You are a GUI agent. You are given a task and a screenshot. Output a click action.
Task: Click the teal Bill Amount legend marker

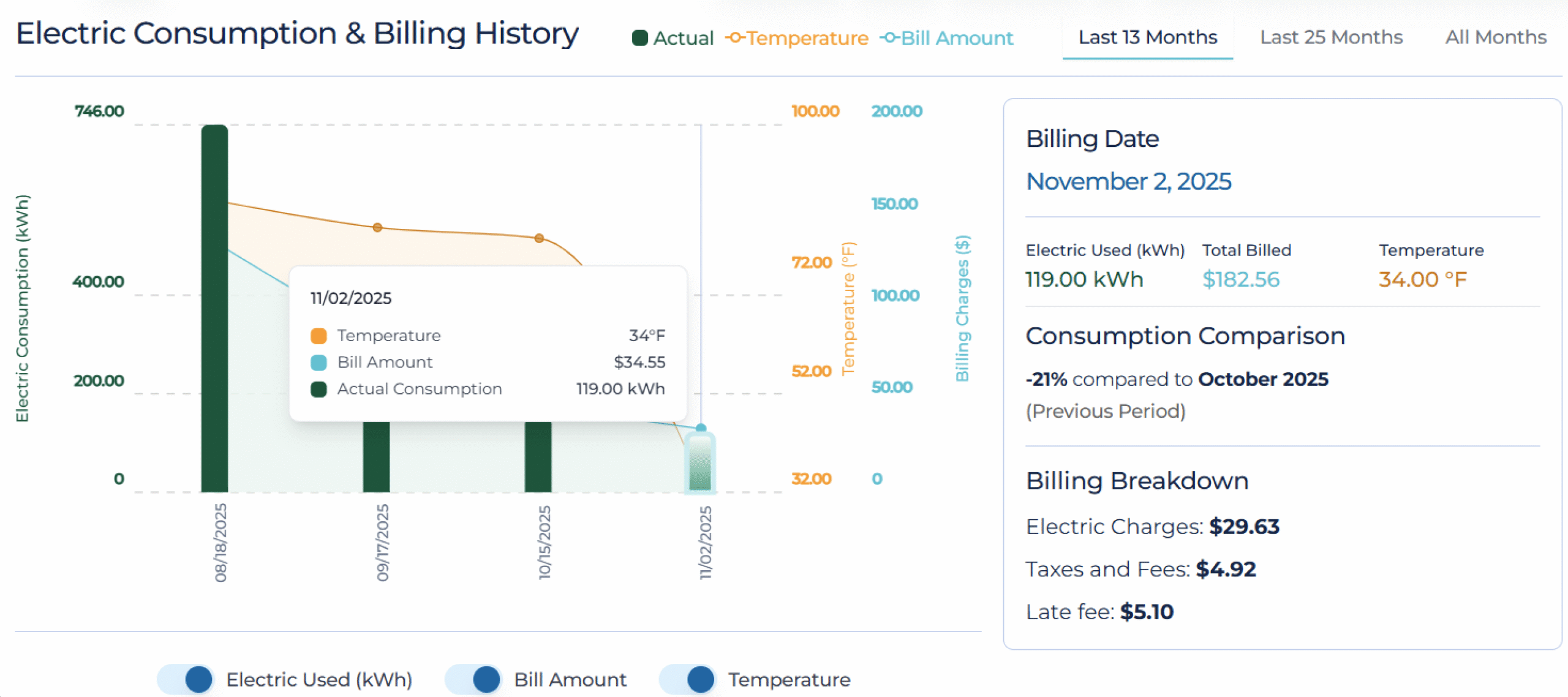(x=889, y=38)
